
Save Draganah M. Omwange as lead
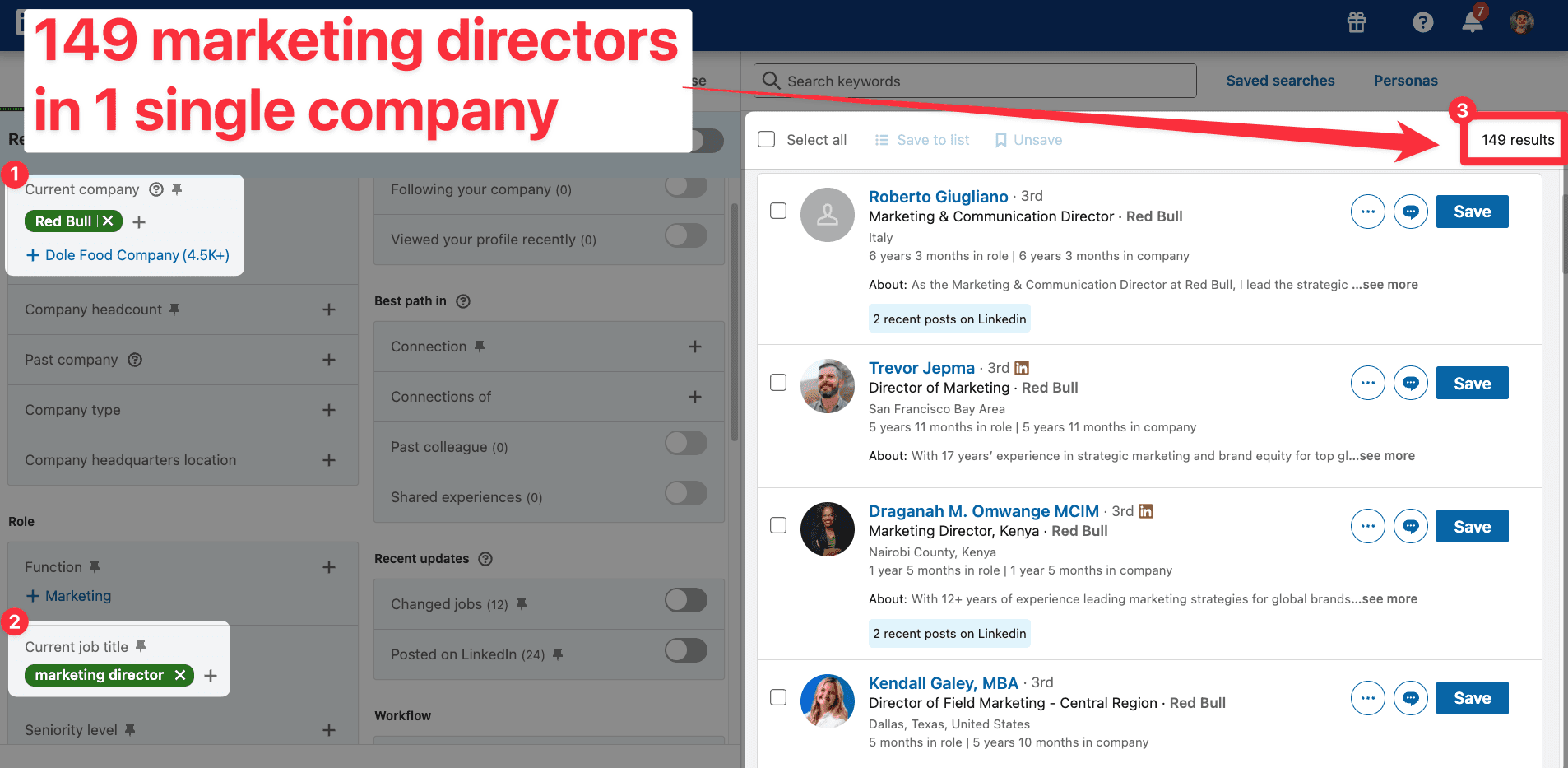coord(1473,526)
